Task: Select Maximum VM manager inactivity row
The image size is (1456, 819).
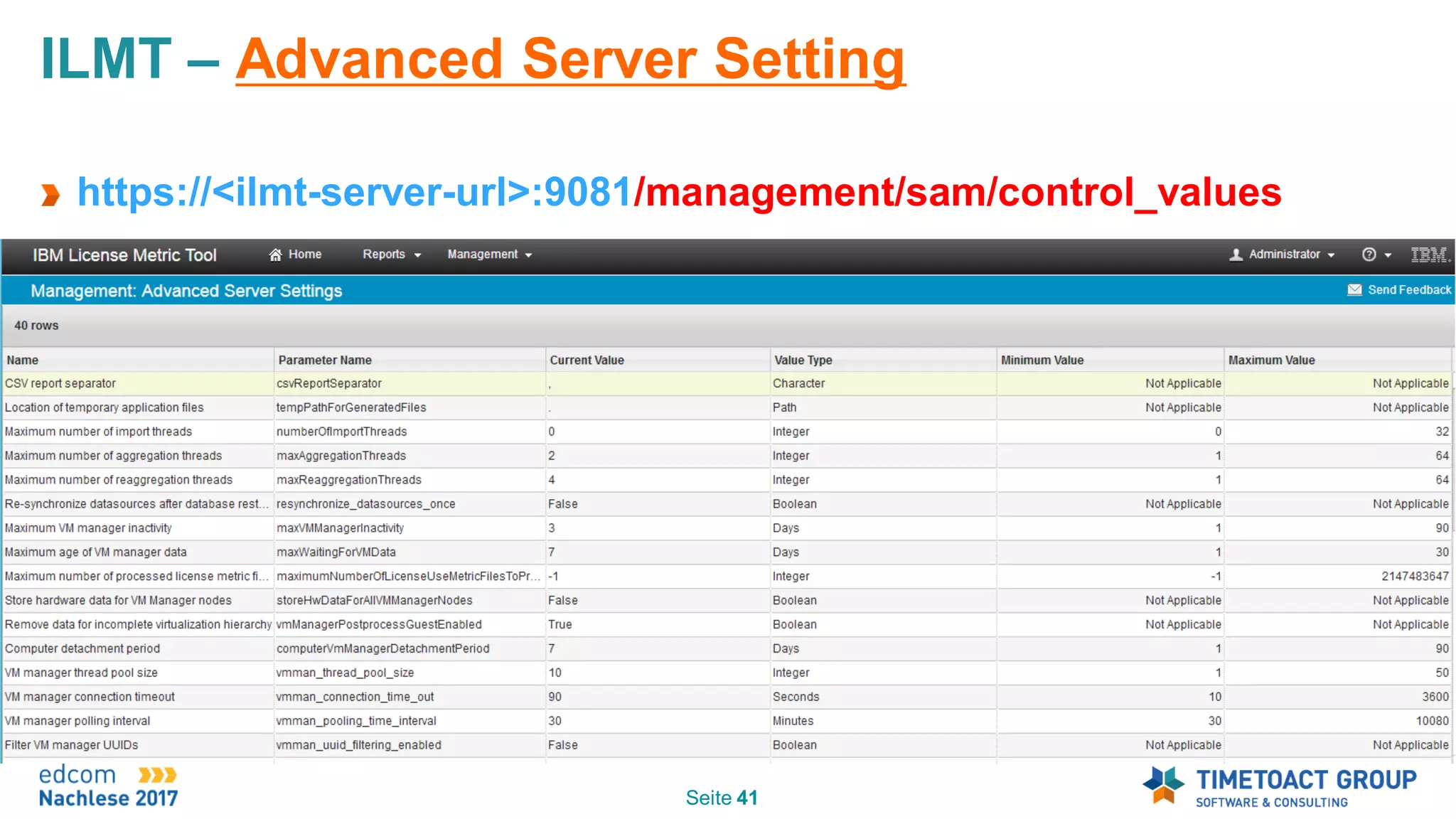Action: pos(727,529)
